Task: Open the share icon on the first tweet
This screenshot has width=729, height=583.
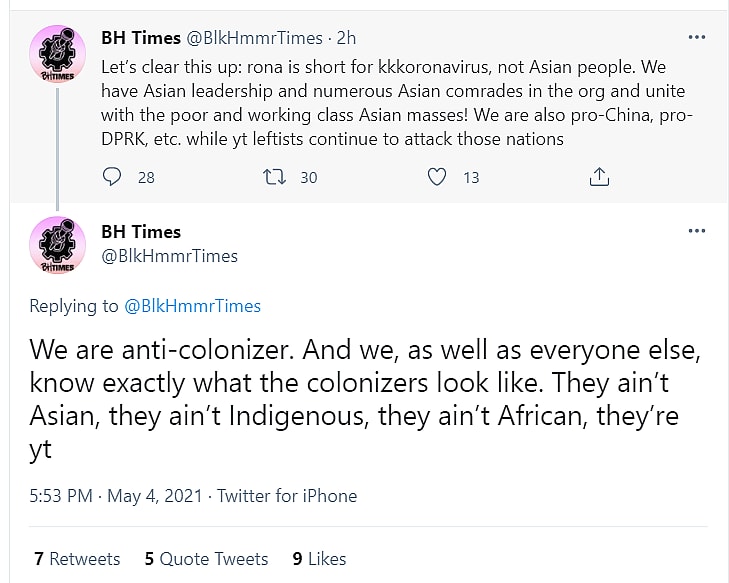Action: coord(599,177)
